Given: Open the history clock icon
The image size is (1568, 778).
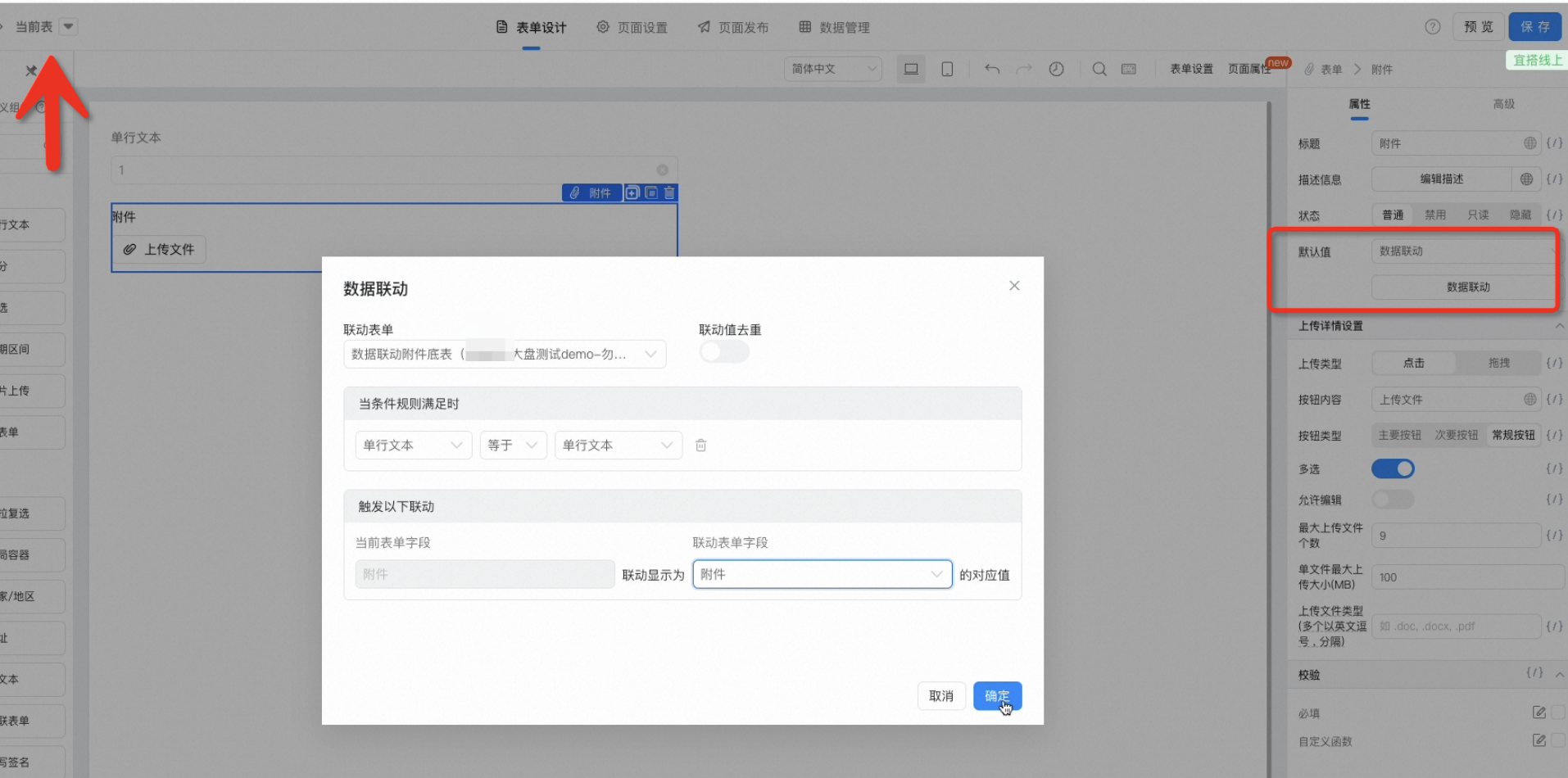Looking at the screenshot, I should pos(1057,69).
